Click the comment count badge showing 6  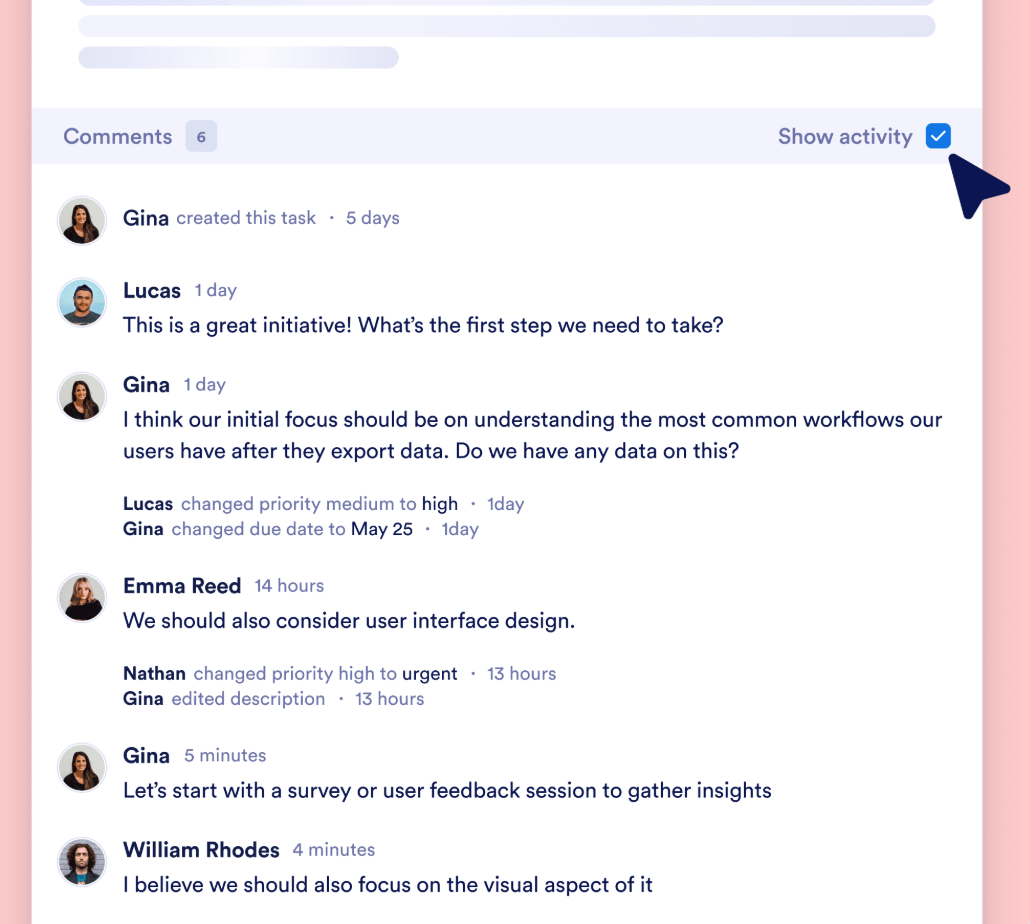tap(200, 136)
